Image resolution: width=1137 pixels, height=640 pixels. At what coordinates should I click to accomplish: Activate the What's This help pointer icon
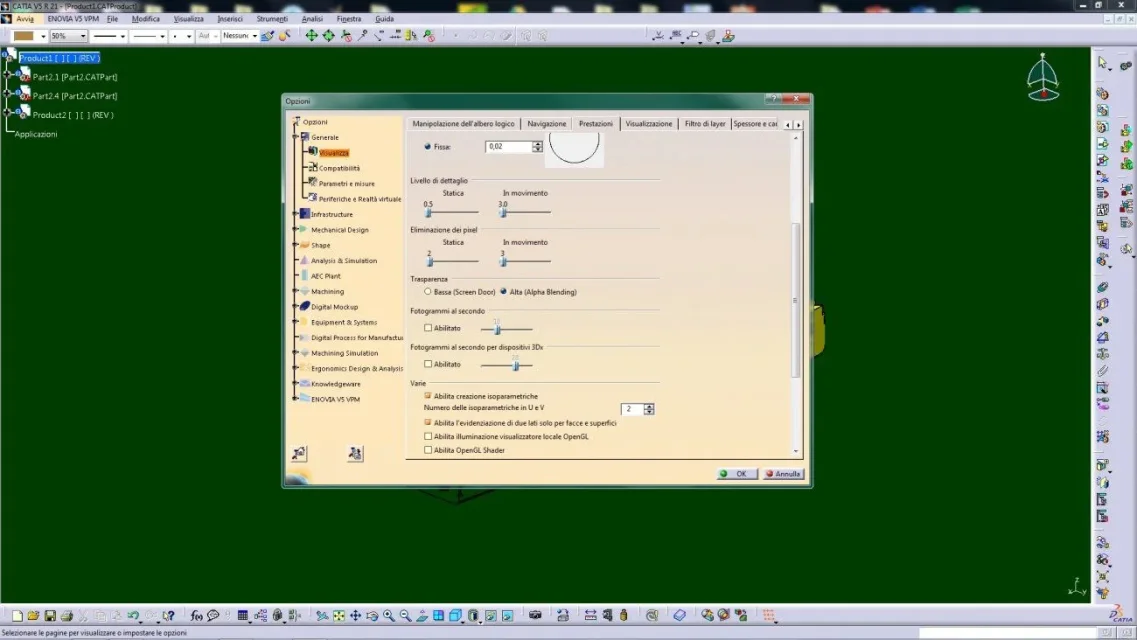(x=168, y=616)
